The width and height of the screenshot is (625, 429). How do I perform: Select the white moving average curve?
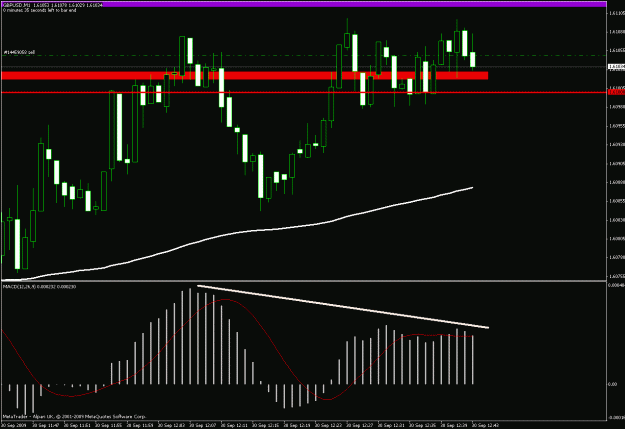click(237, 233)
